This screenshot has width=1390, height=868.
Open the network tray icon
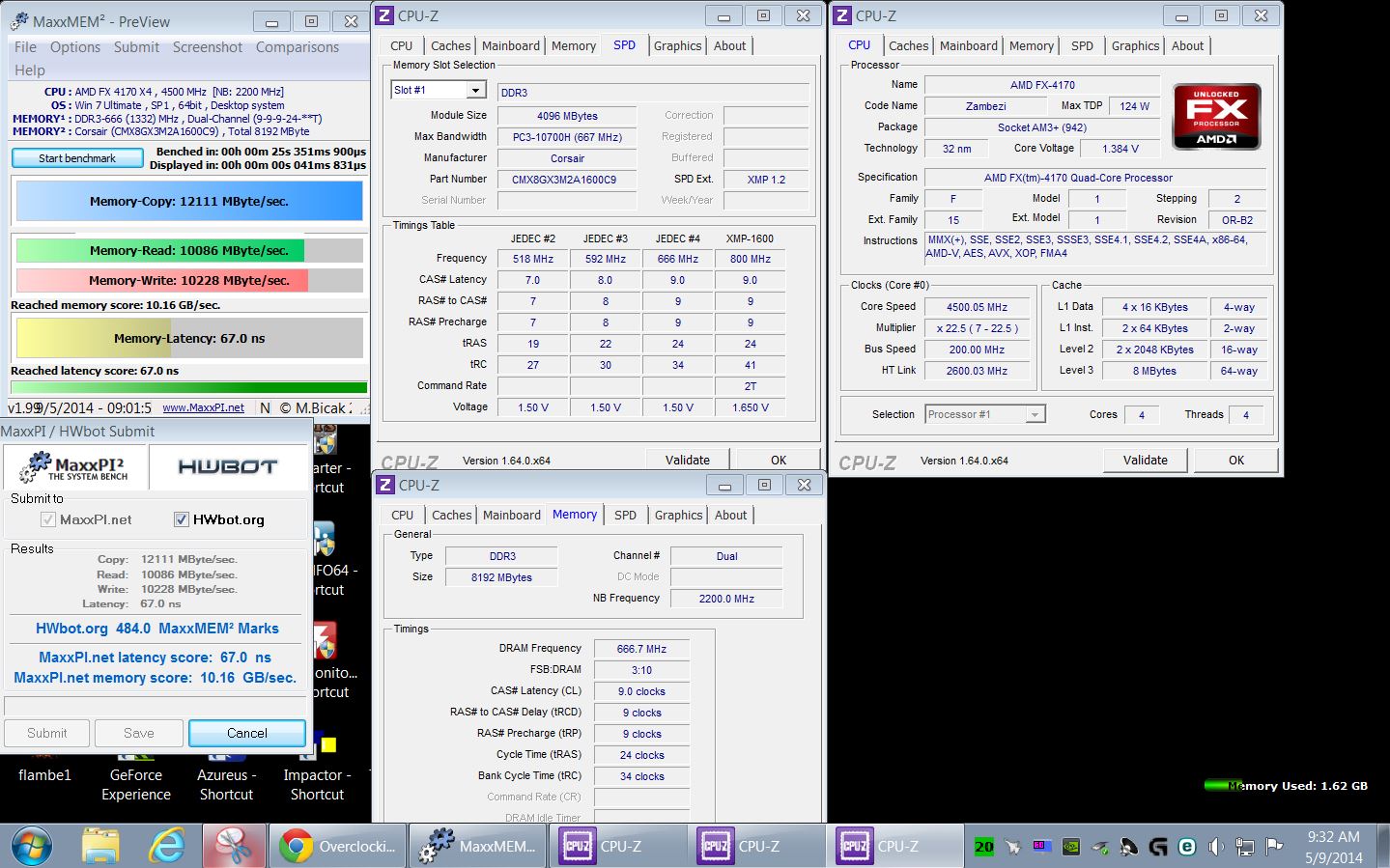pos(1245,847)
